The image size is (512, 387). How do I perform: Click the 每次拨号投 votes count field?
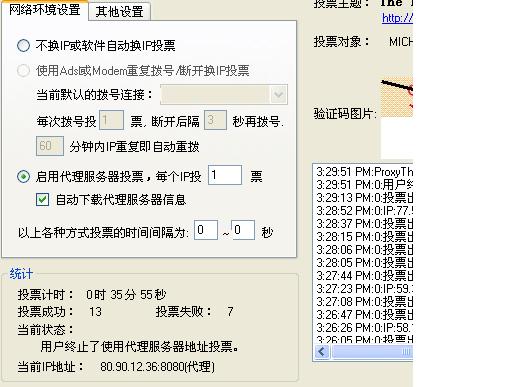click(x=112, y=120)
